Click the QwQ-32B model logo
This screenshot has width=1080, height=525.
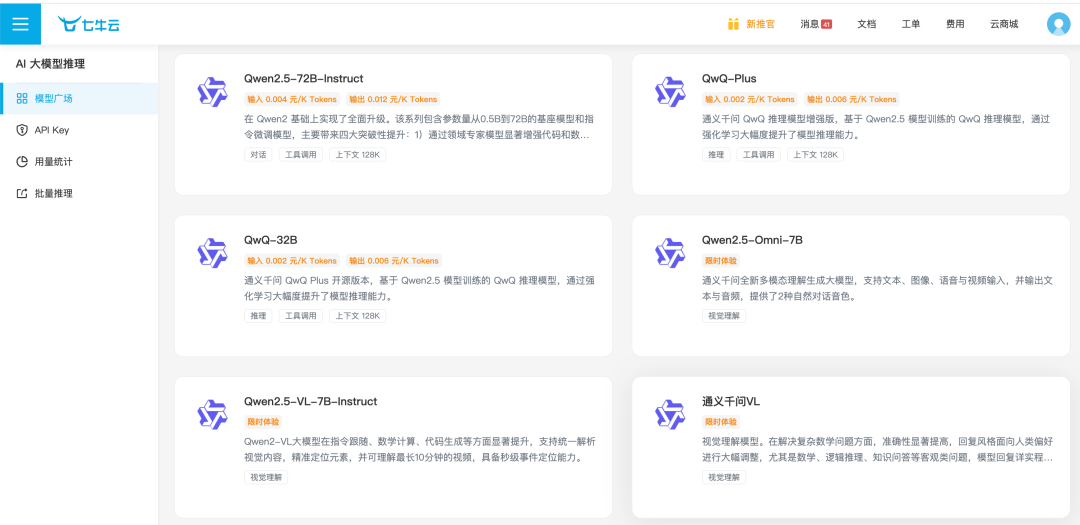[x=212, y=253]
